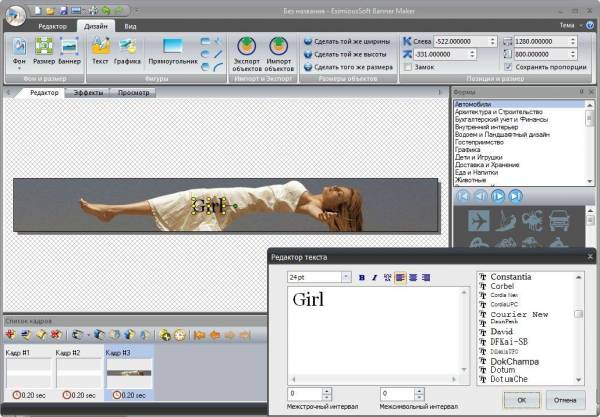Uncheck Сохранять пропорции checkbox
This screenshot has height=417, width=600.
pyautogui.click(x=508, y=67)
